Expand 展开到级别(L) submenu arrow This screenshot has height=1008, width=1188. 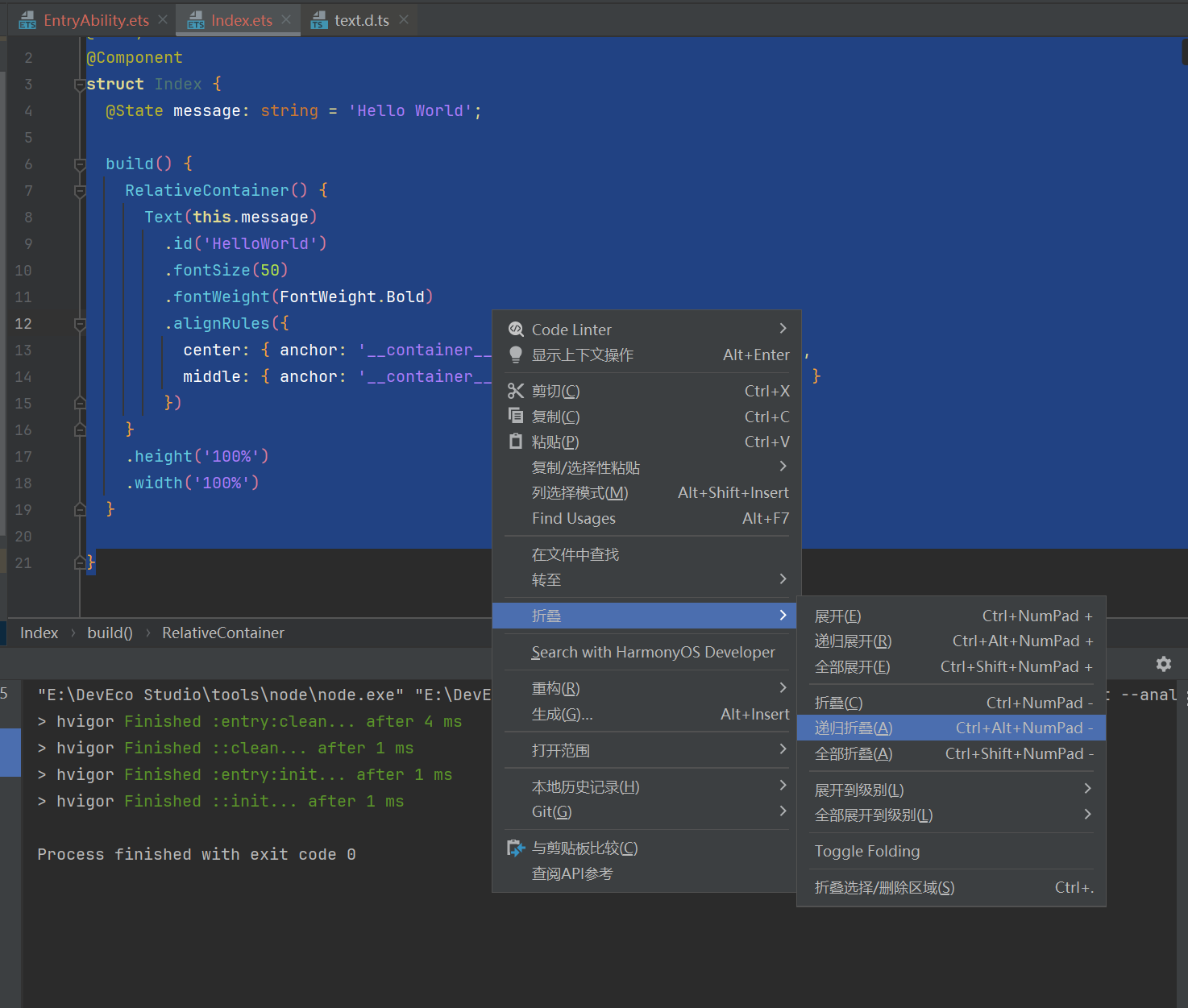coord(1087,790)
